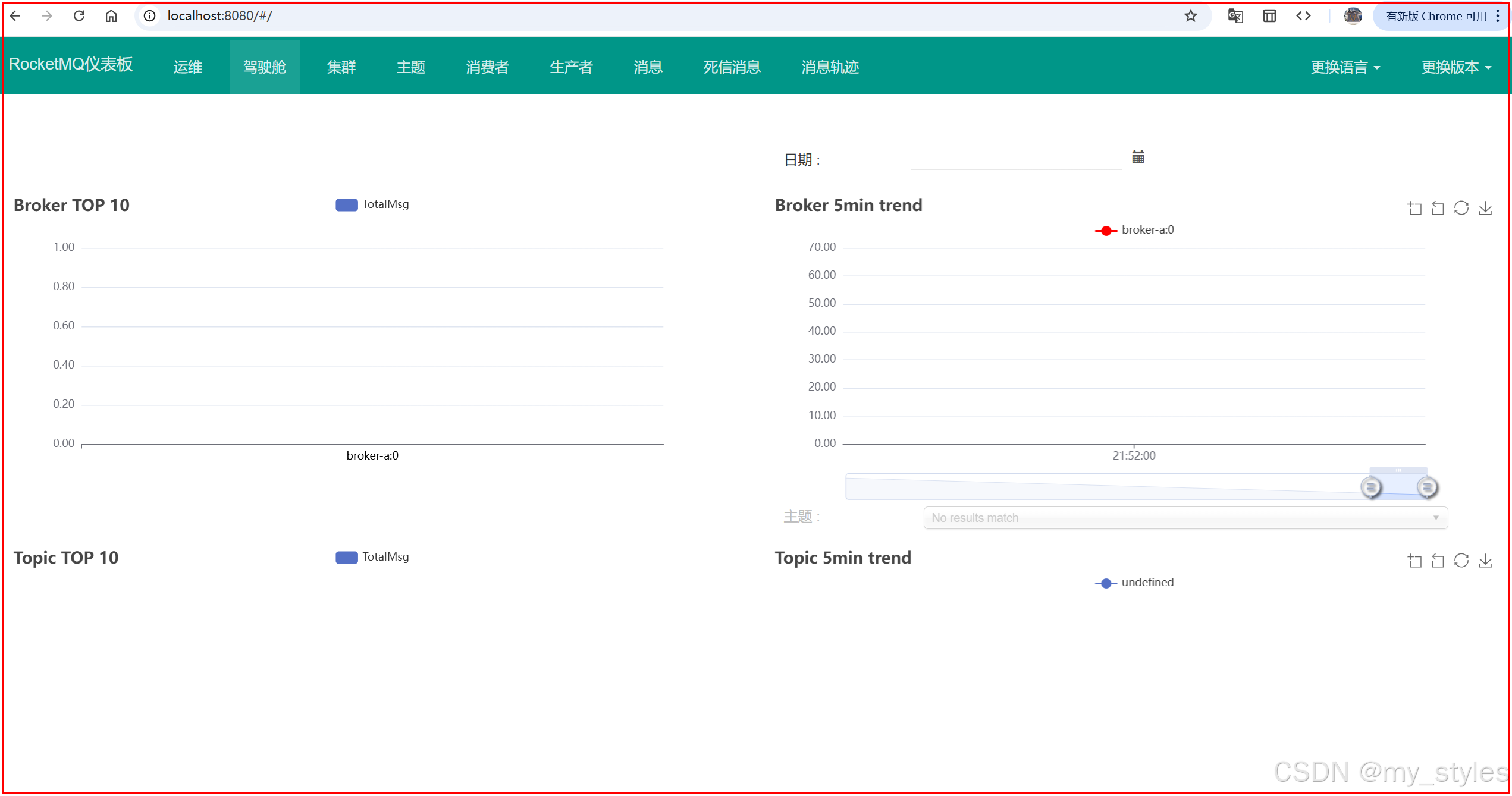Open the 消息轨迹 message trace tab

829,67
